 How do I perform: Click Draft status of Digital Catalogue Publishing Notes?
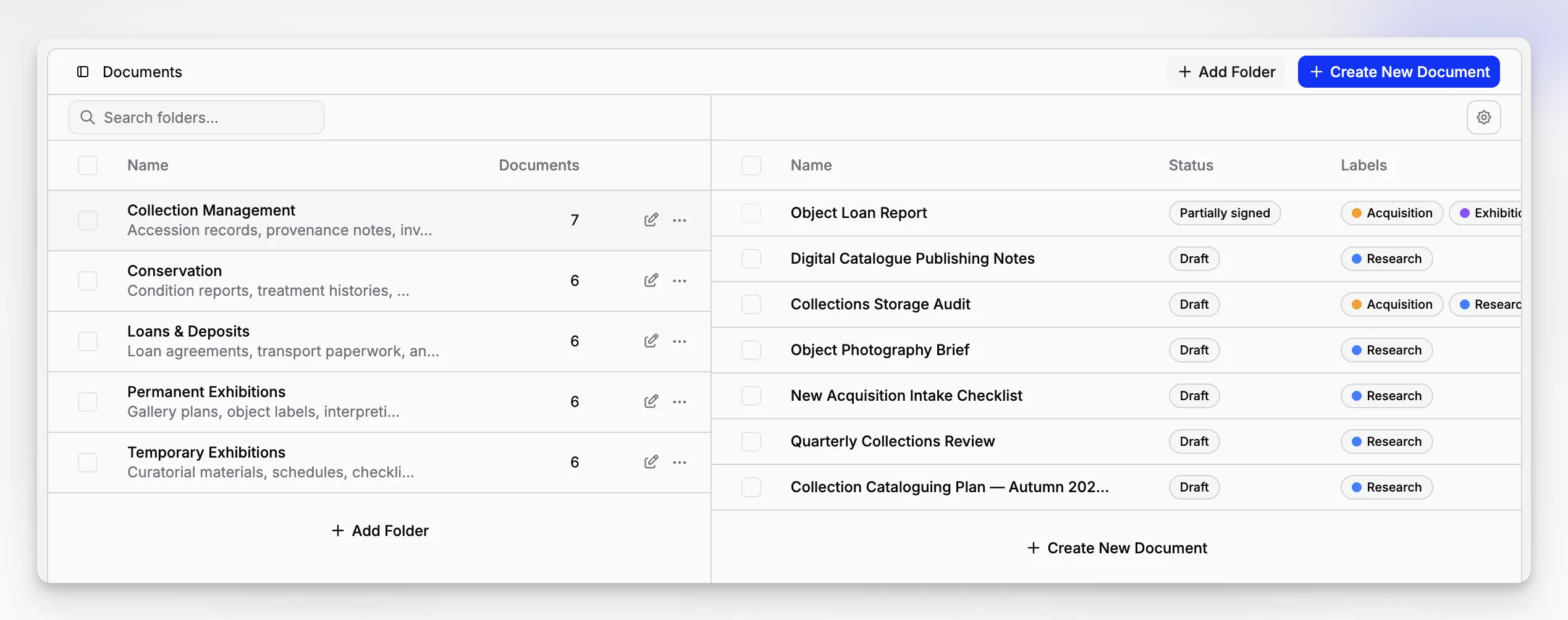[1194, 259]
